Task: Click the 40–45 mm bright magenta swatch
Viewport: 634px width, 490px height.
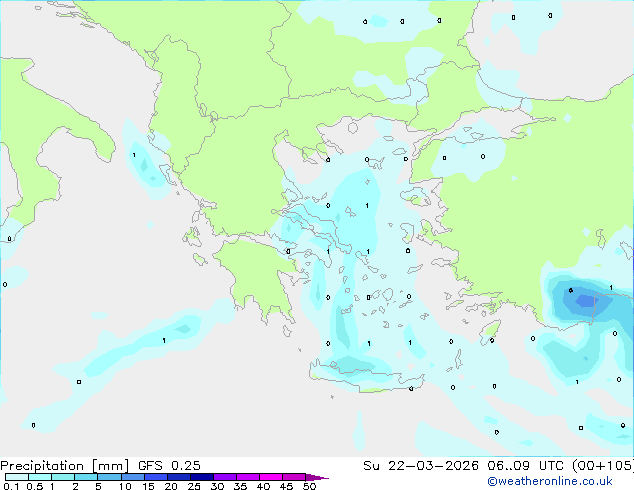Action: (271, 477)
